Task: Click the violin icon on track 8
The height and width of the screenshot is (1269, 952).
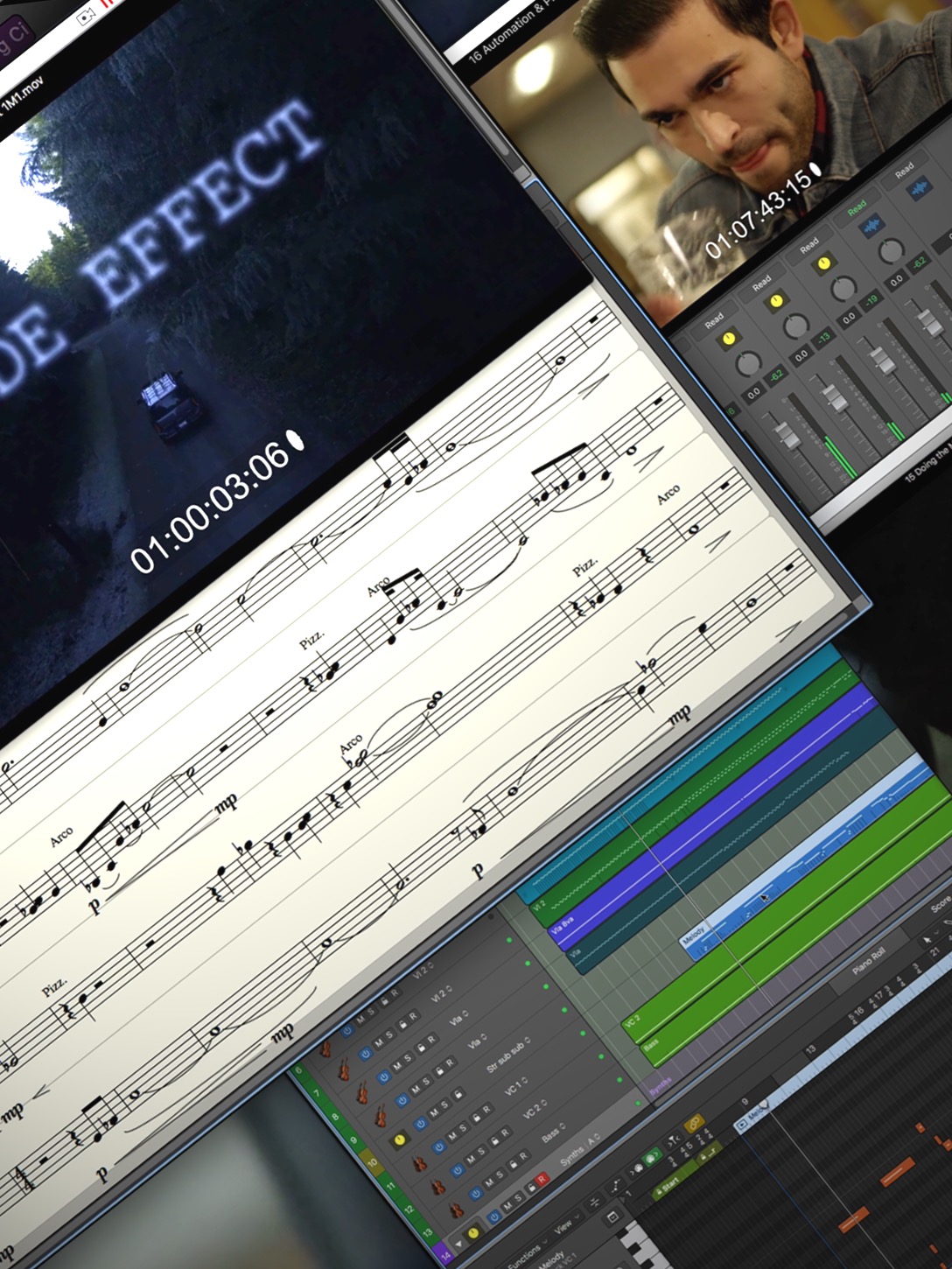Action: click(363, 1092)
